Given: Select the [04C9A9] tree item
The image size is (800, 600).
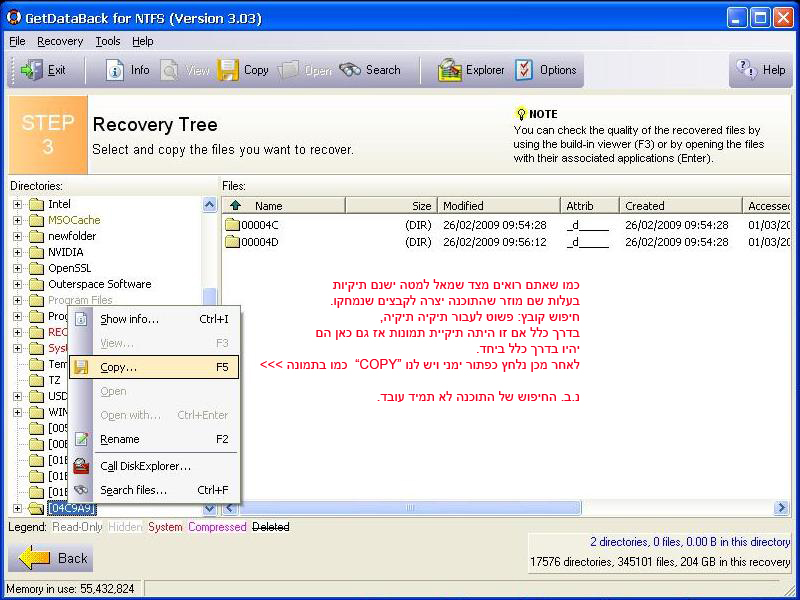Looking at the screenshot, I should [72, 508].
